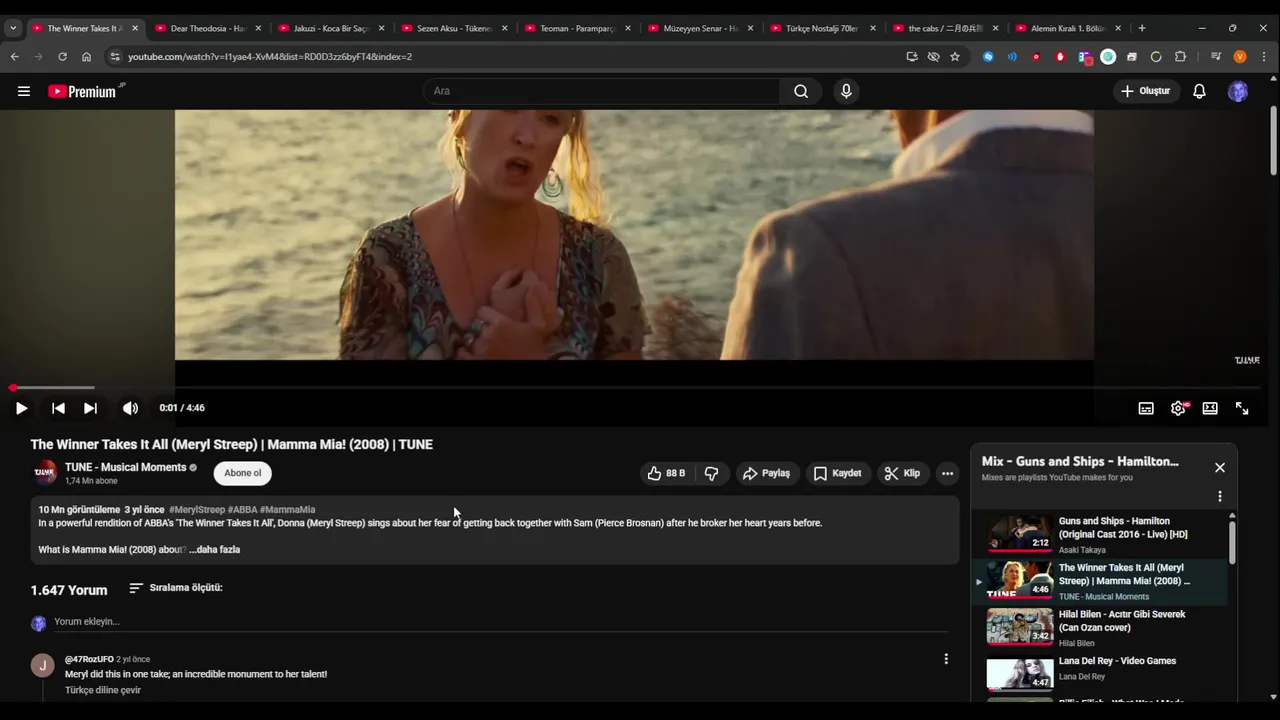
Task: Open Chrome media control icon
Action: [1216, 57]
